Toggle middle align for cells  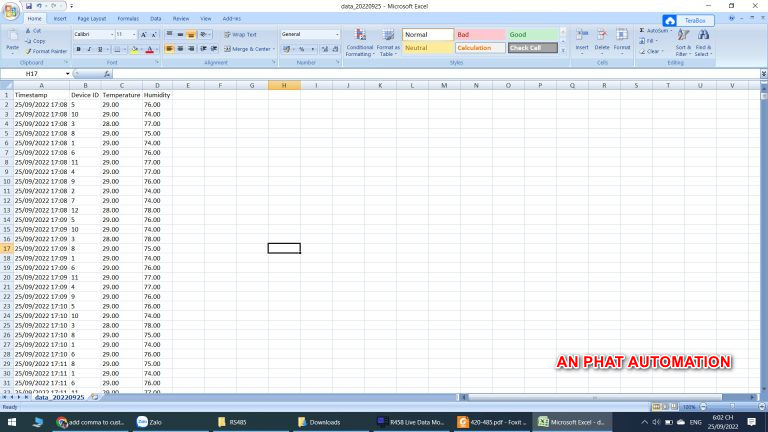[x=180, y=35]
